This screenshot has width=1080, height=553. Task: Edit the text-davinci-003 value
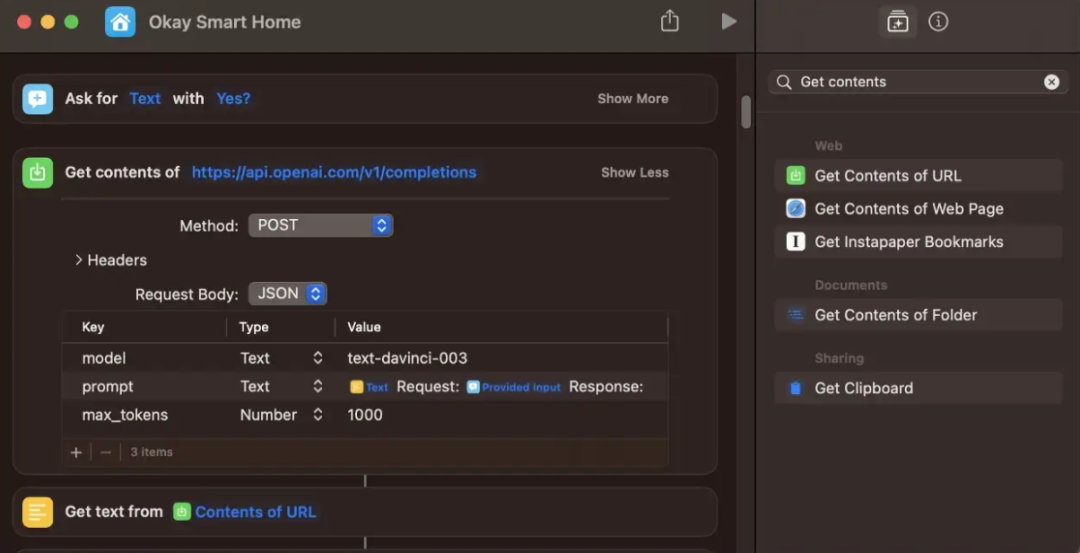click(407, 358)
